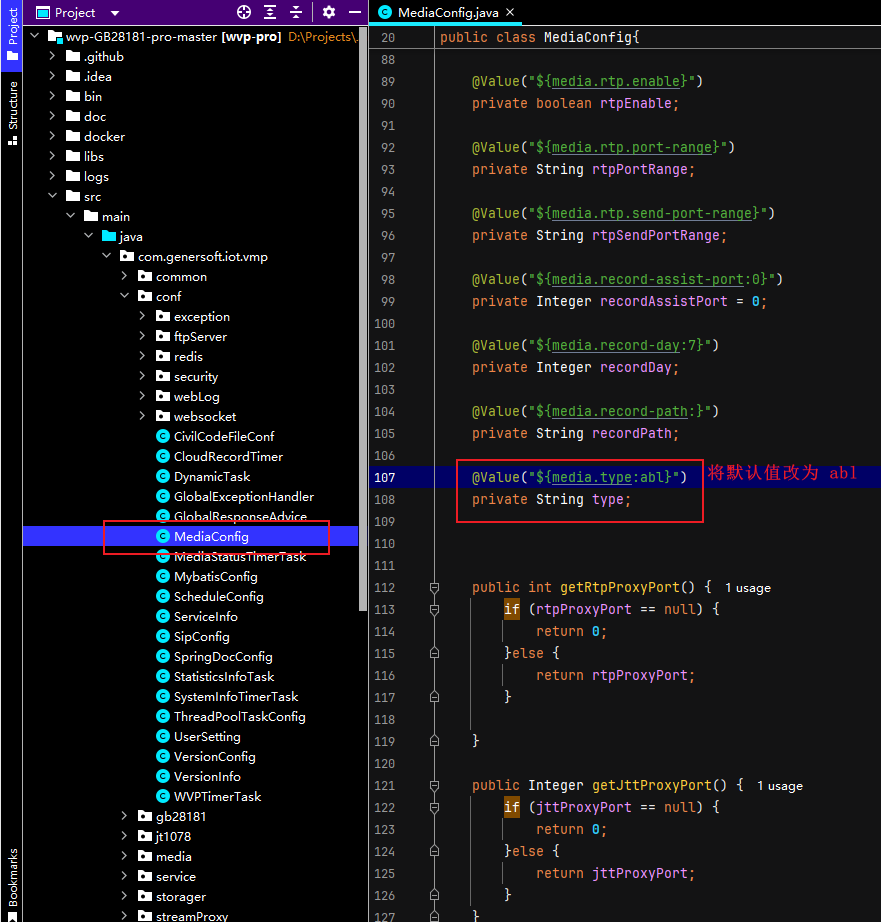Click the media.record-path property on line 104
The height and width of the screenshot is (922, 881).
pos(619,411)
